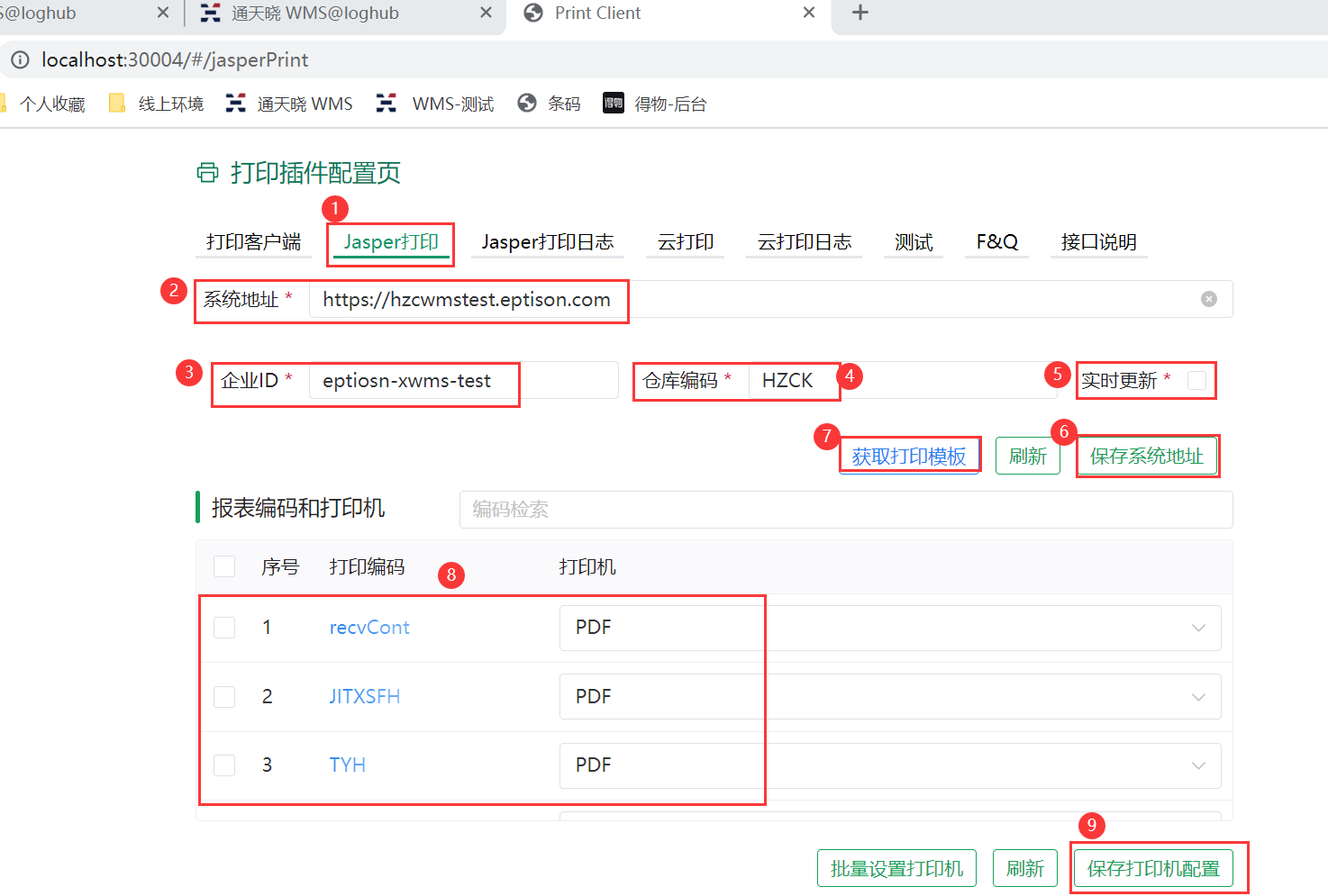Open the printer dropdown for JITXSFH
1328x896 pixels.
tap(1197, 697)
